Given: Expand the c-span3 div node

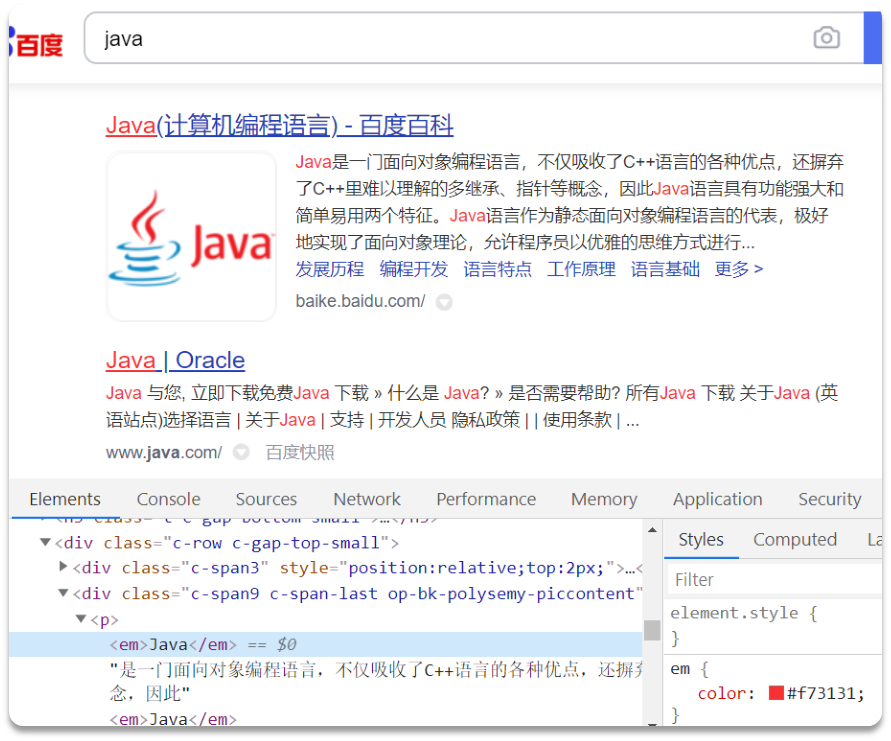Looking at the screenshot, I should click(x=64, y=567).
